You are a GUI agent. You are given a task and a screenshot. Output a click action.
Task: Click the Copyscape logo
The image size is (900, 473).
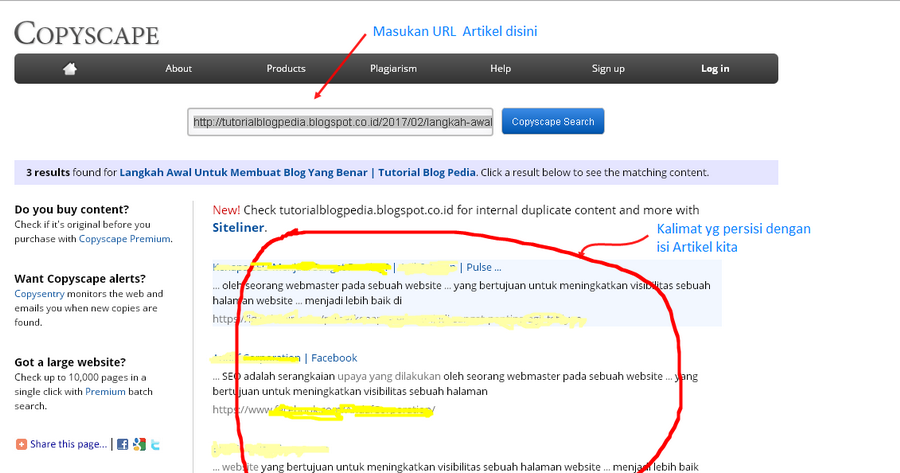[87, 33]
